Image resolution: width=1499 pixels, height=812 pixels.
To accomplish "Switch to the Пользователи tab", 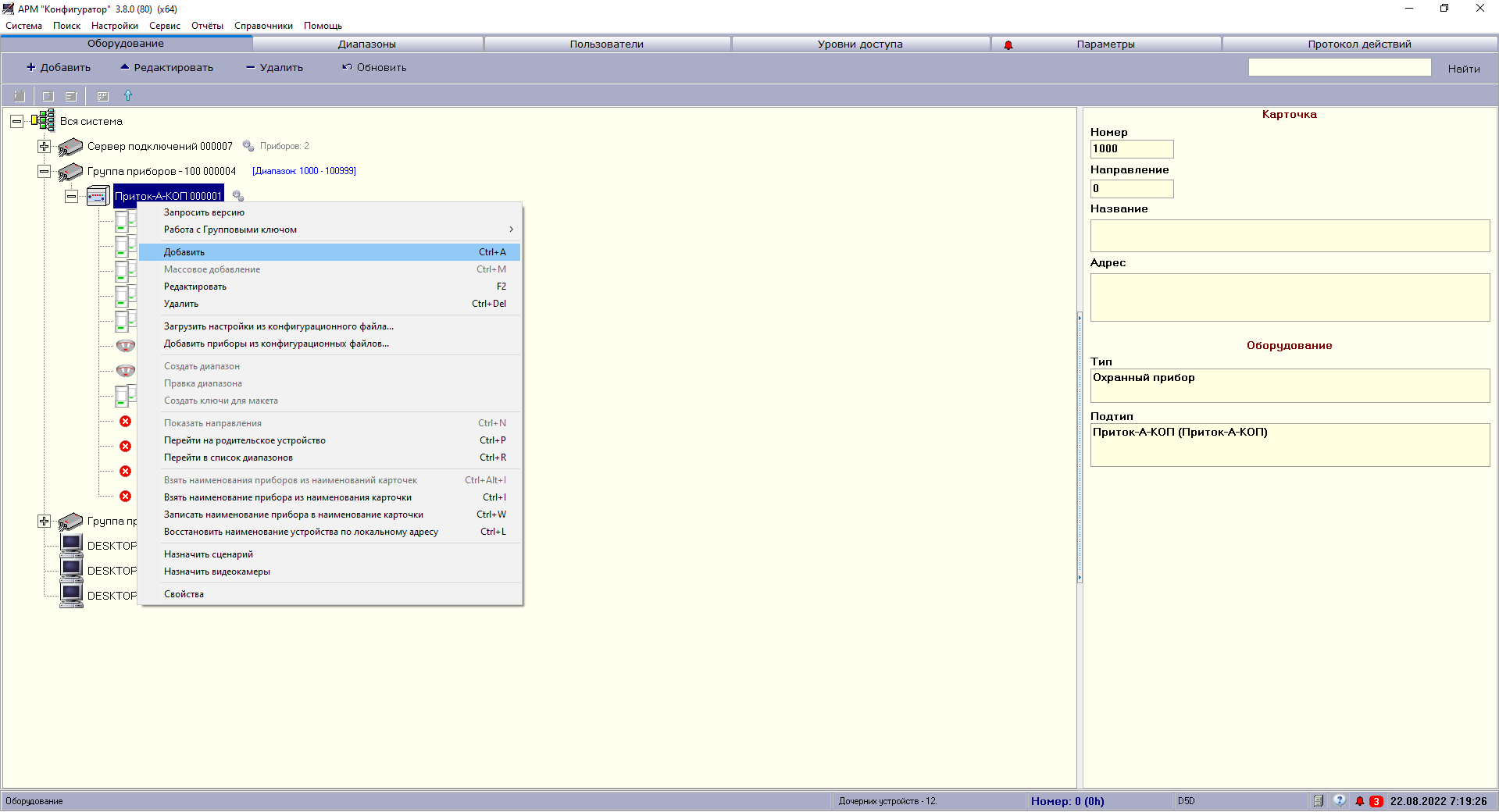I will click(607, 45).
